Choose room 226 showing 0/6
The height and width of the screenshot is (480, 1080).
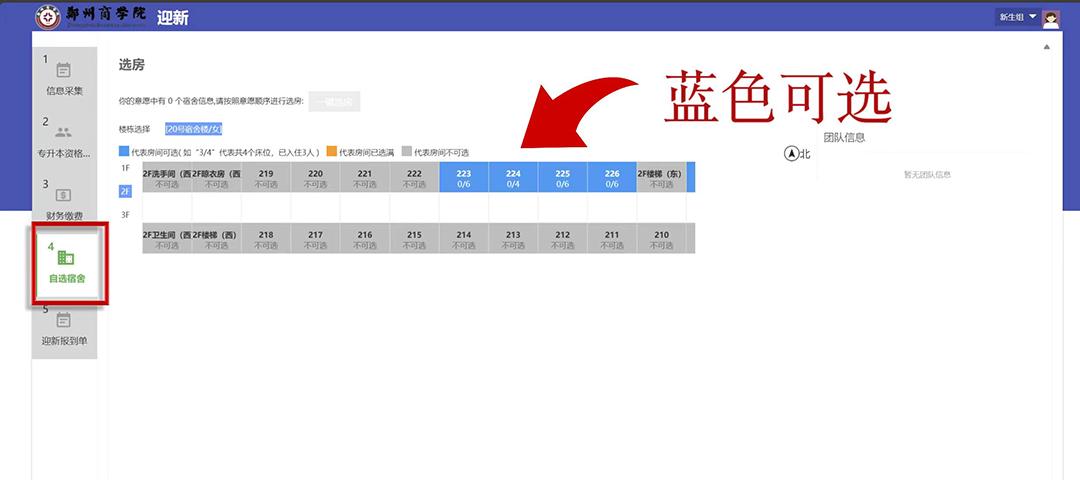click(612, 178)
